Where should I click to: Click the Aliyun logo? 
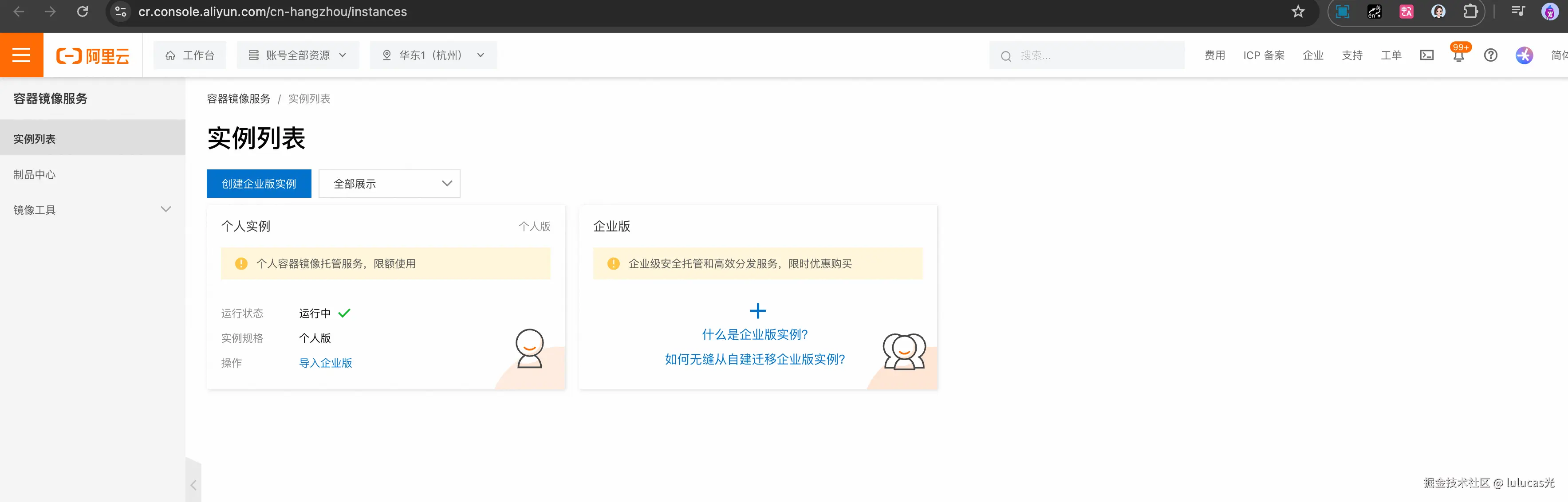(x=93, y=55)
